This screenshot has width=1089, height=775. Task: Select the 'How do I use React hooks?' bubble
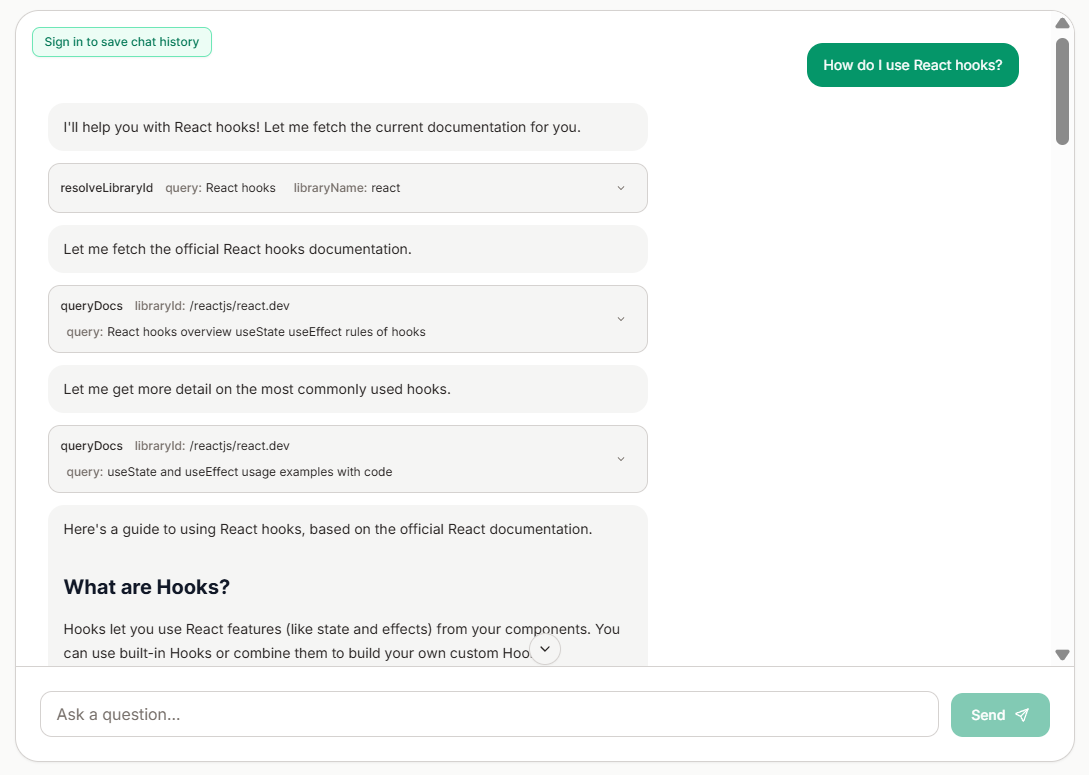point(913,65)
